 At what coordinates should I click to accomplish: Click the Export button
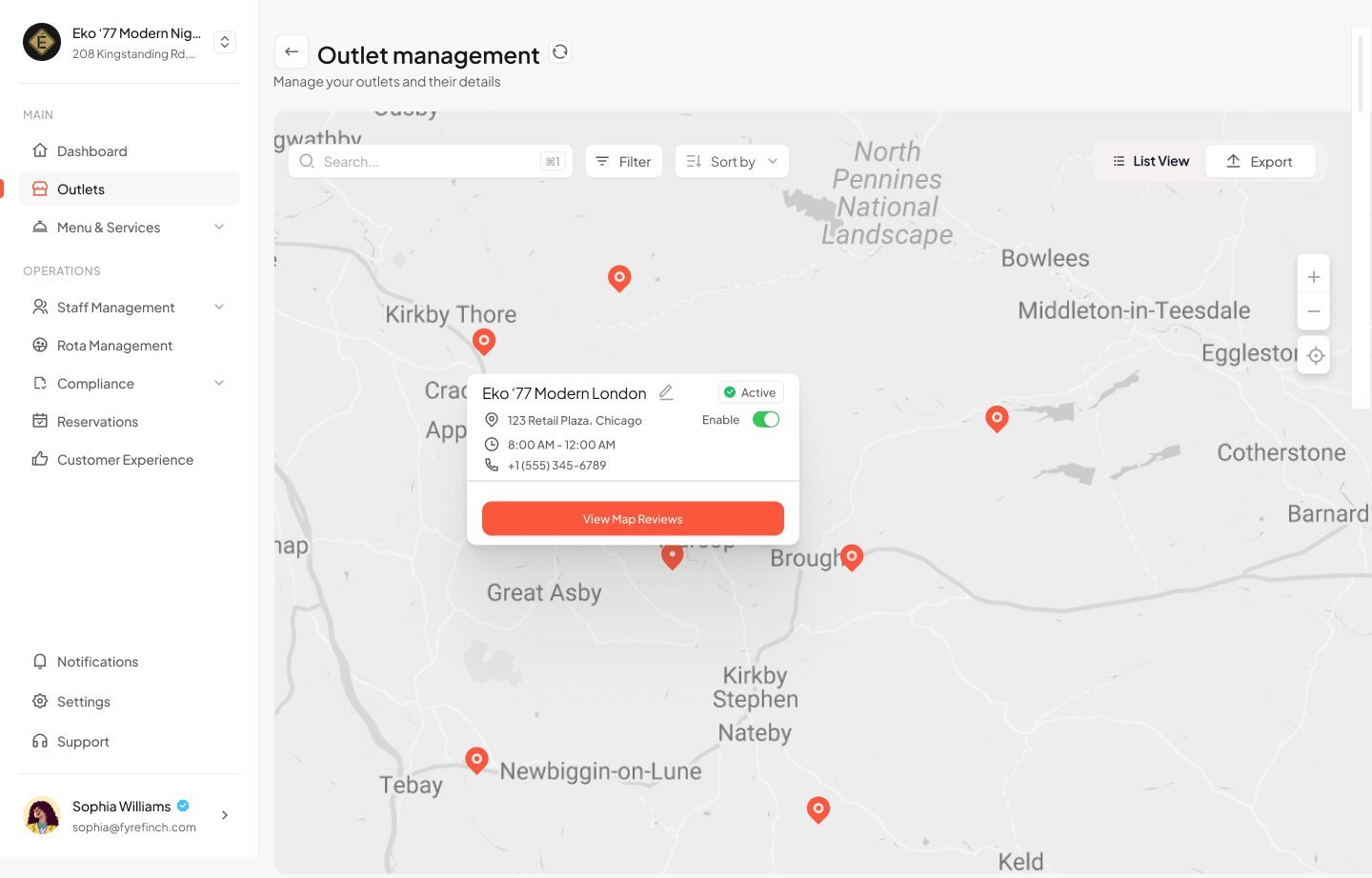pos(1260,161)
